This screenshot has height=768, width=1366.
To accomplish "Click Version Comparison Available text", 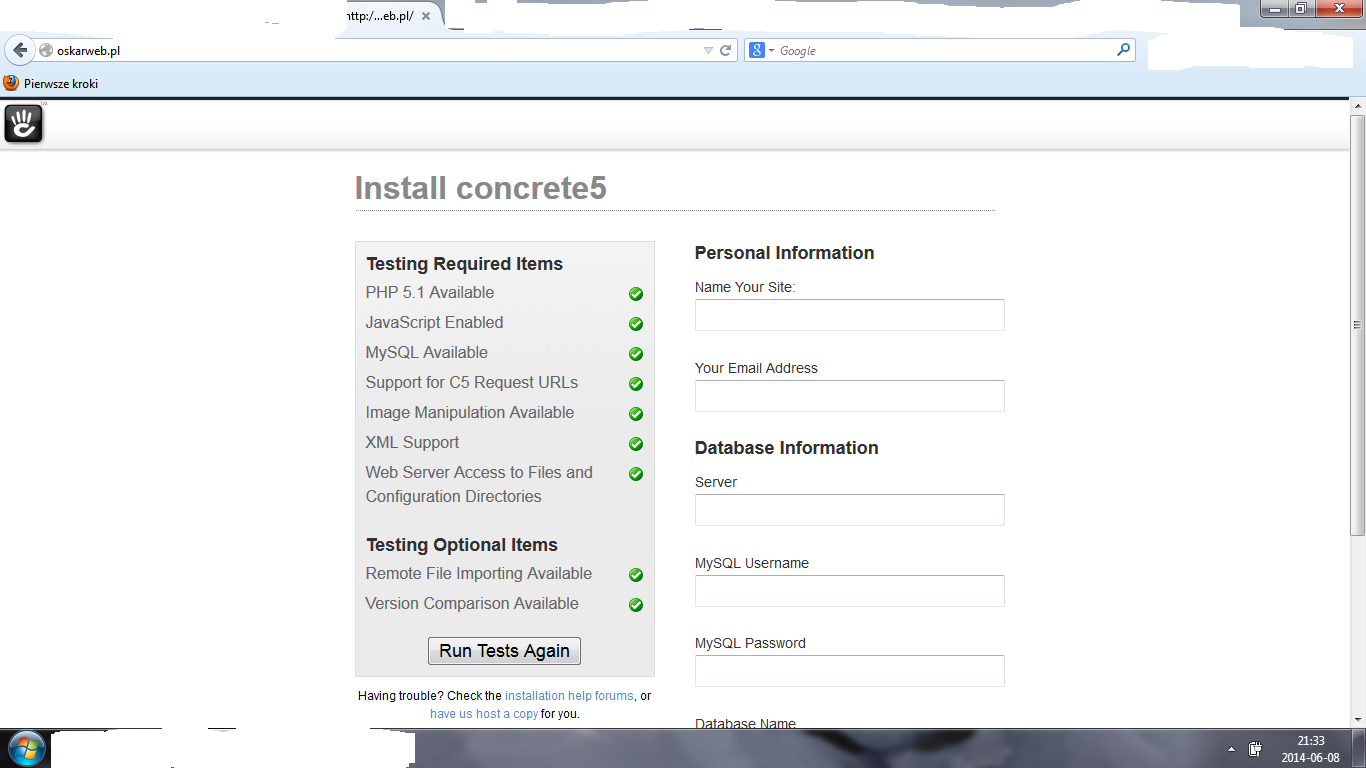I will [472, 603].
